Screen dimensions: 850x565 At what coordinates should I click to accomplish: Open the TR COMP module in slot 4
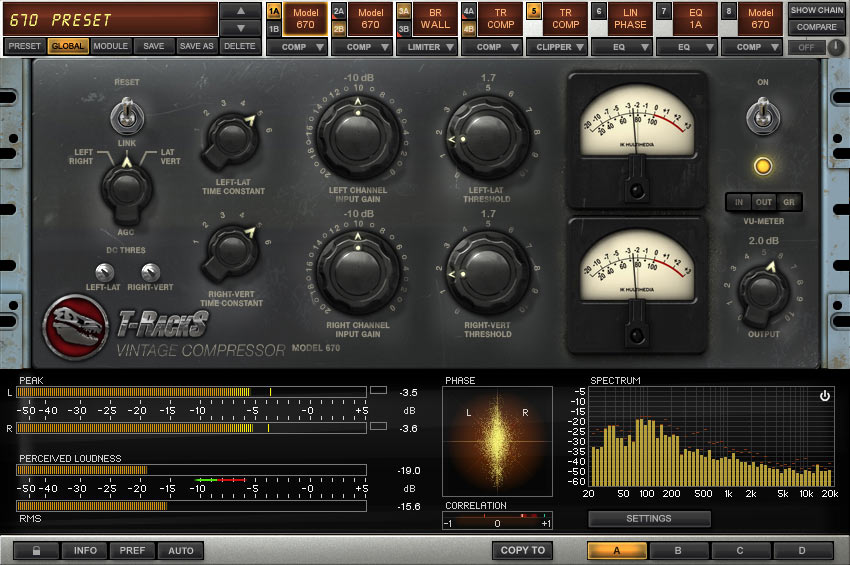(500, 19)
